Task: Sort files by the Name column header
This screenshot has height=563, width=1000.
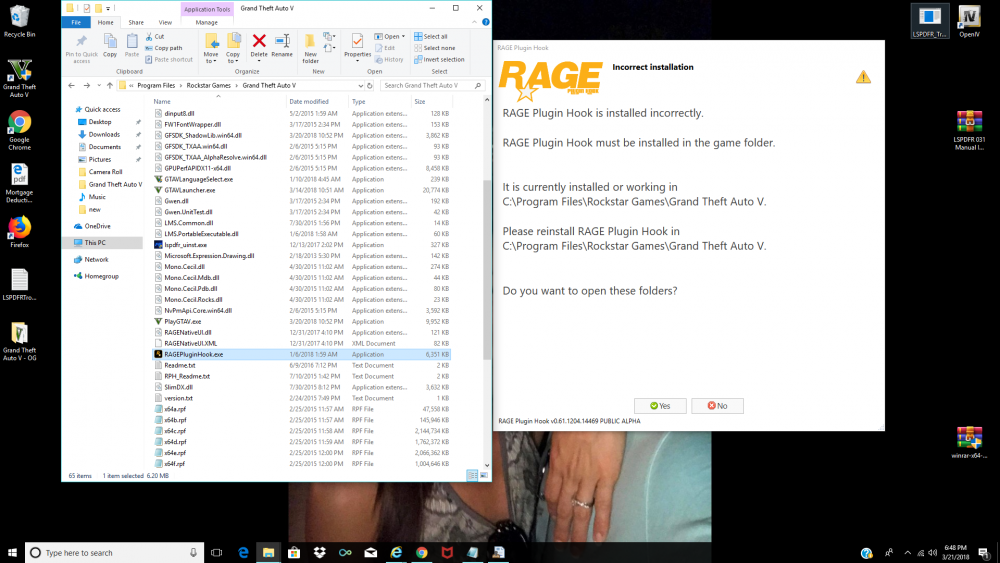Action: pos(162,101)
